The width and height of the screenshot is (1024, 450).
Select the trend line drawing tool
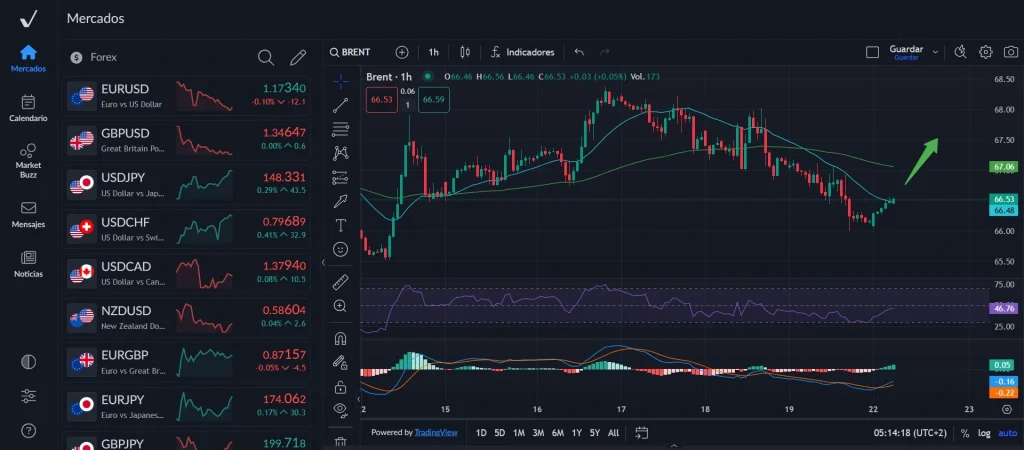coord(341,103)
